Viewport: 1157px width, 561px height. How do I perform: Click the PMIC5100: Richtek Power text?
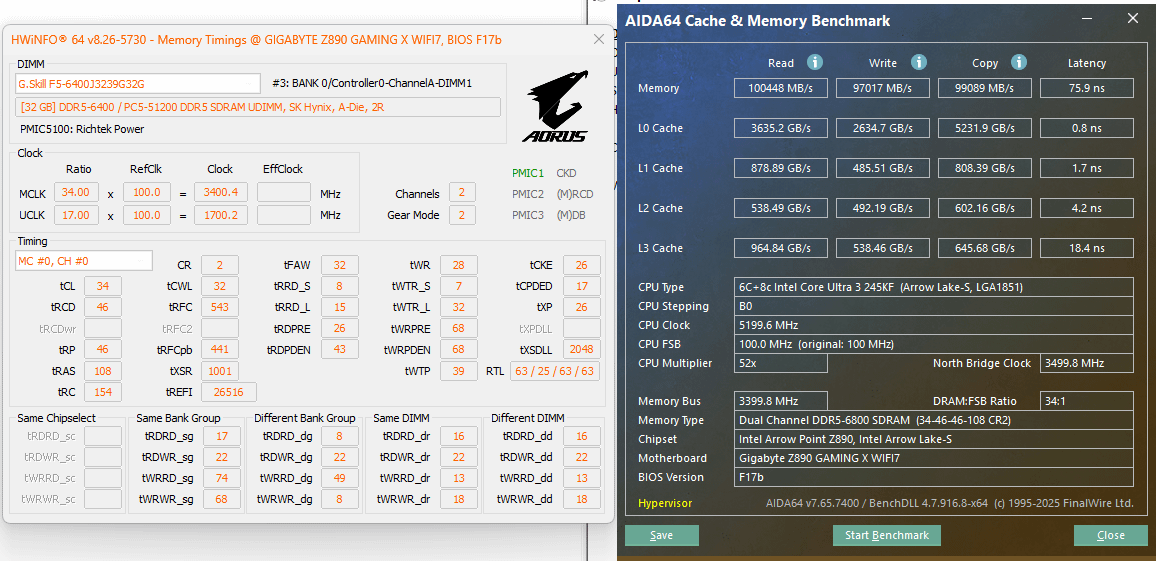pos(82,129)
